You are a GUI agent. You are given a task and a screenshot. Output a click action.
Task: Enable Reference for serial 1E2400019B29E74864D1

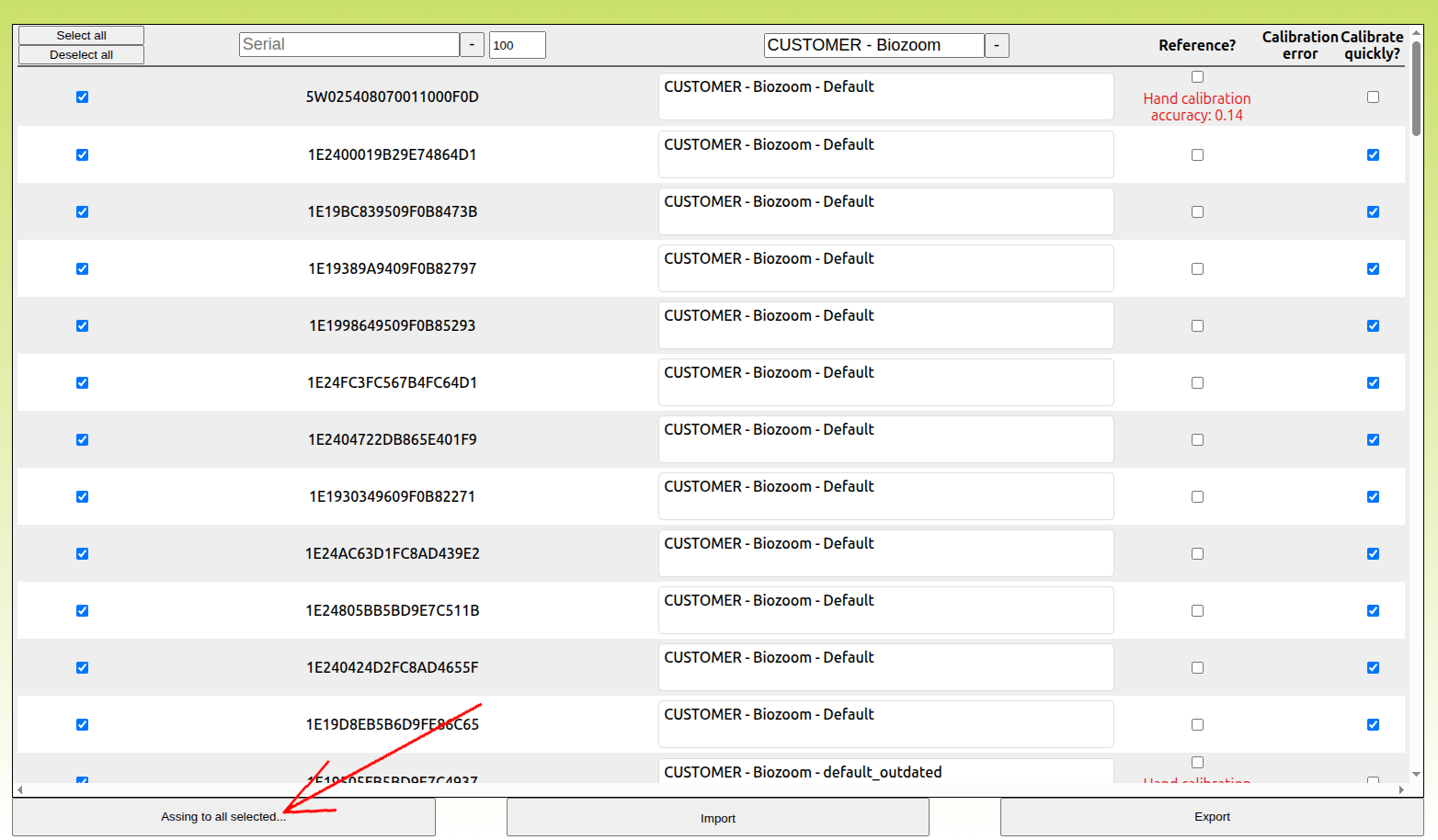1197,155
